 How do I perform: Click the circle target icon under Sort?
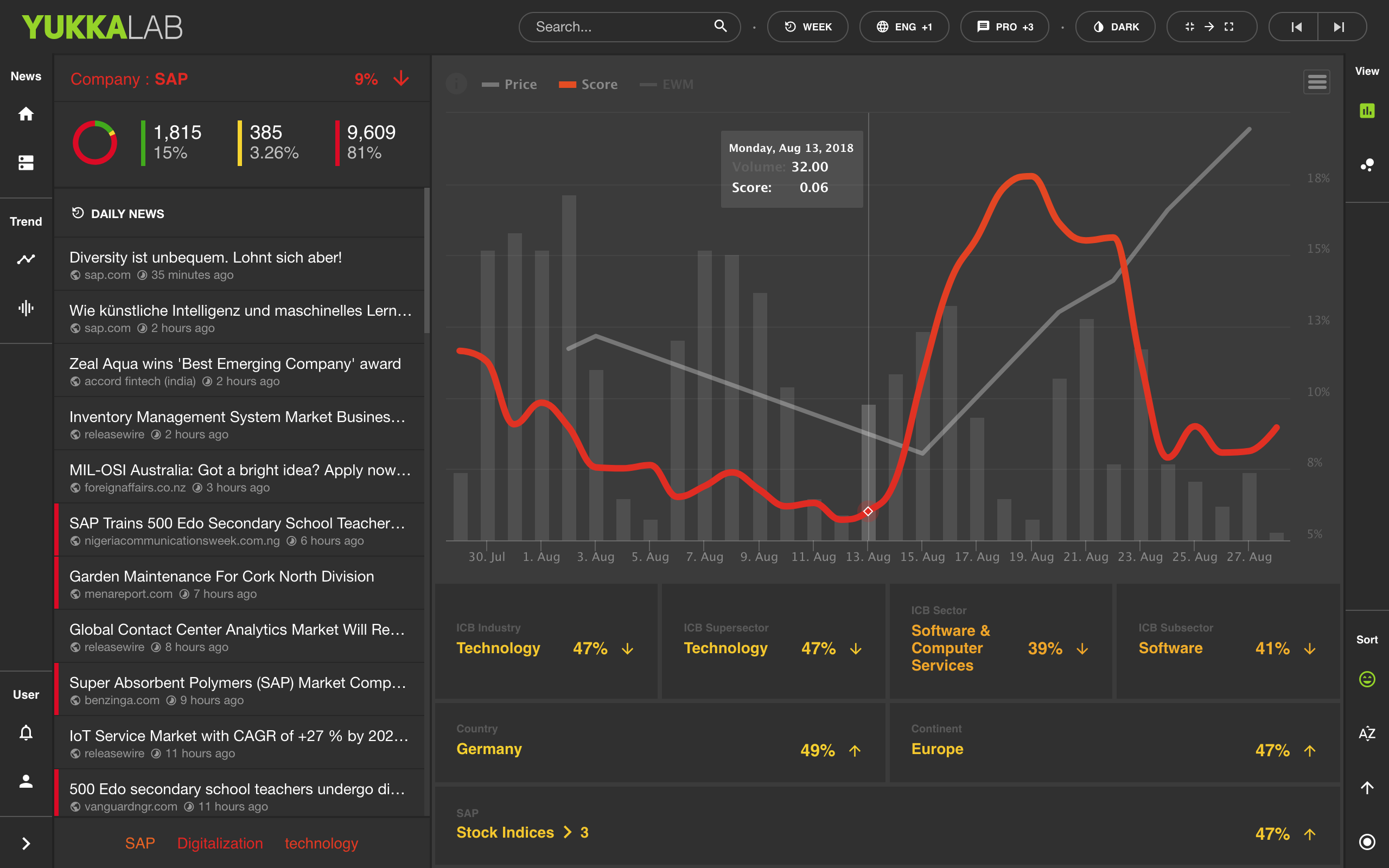[1367, 841]
